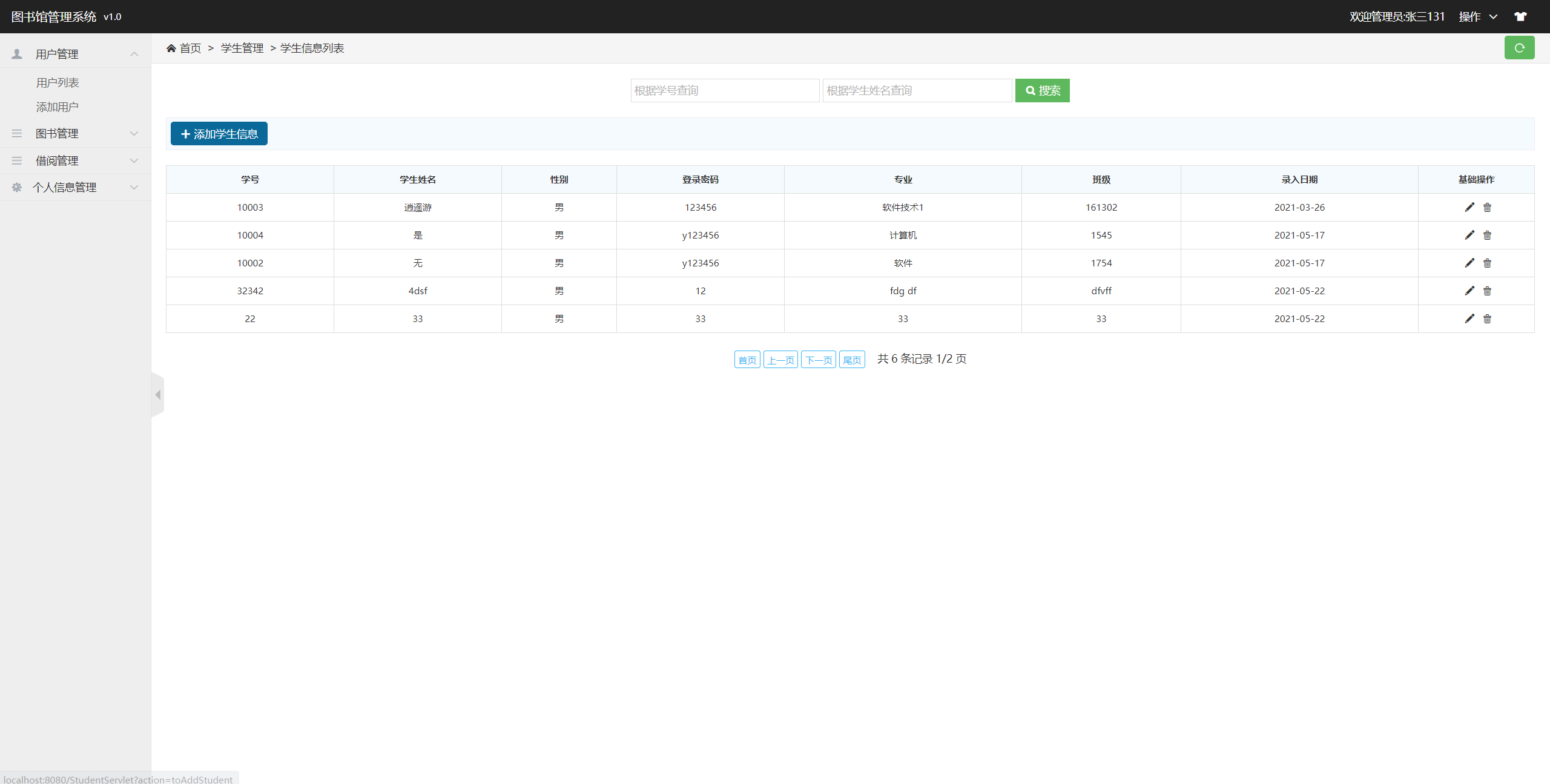Viewport: 1550px width, 784px height.
Task: Go to next page via 下一页
Action: coord(818,360)
